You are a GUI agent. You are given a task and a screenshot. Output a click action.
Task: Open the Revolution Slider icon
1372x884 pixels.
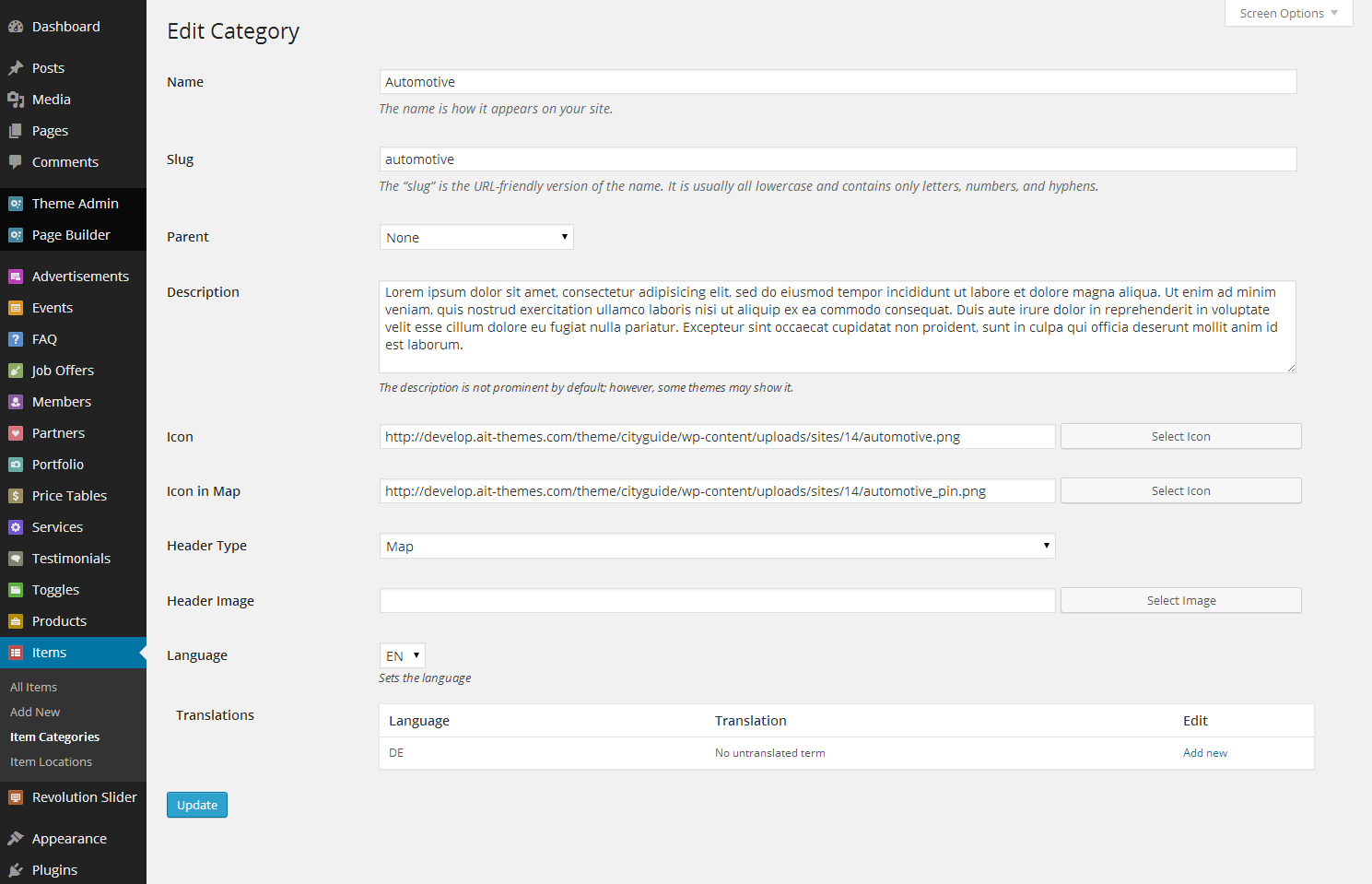click(16, 797)
